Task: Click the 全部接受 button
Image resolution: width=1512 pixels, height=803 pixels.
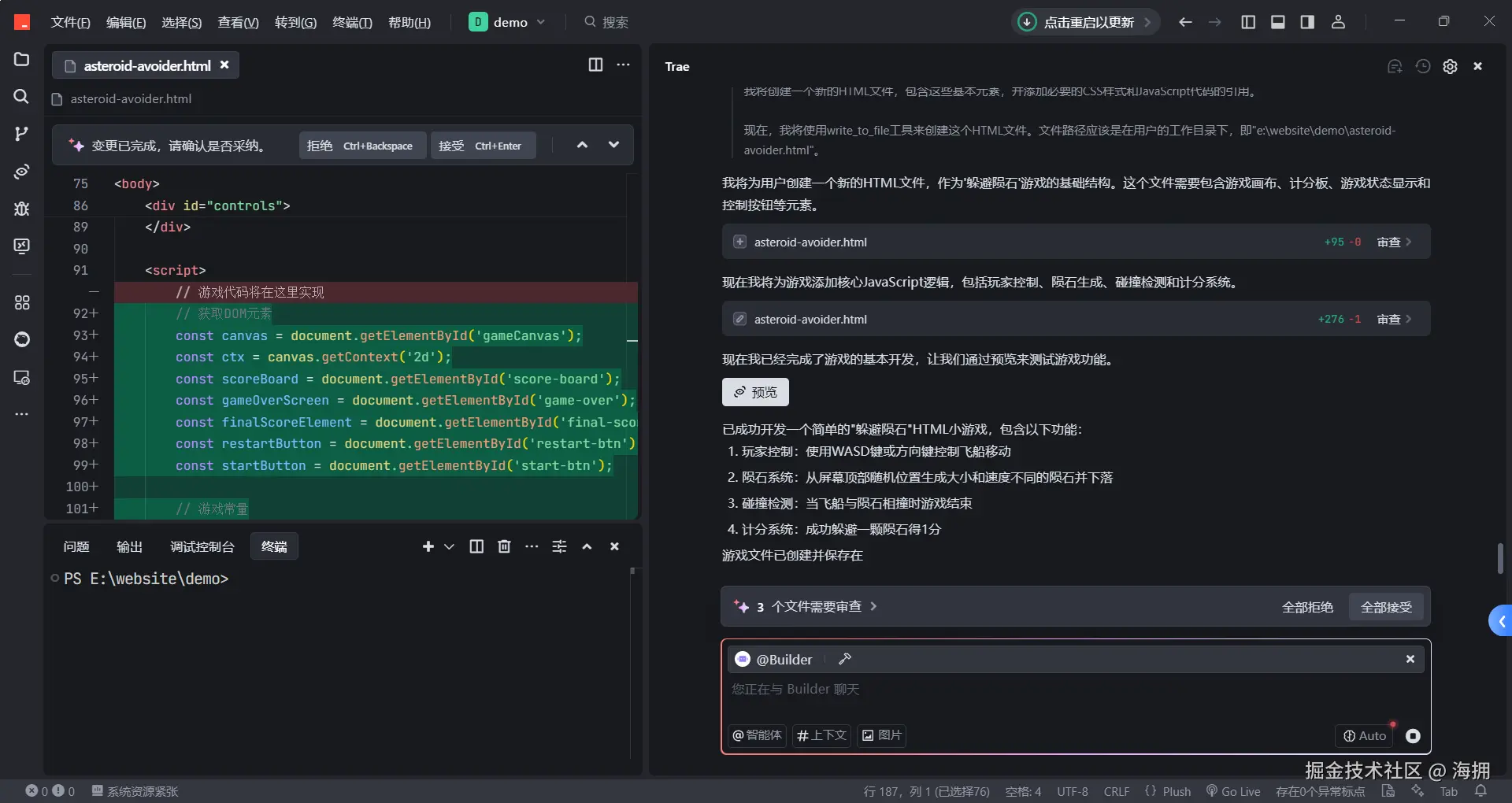Action: pyautogui.click(x=1386, y=607)
